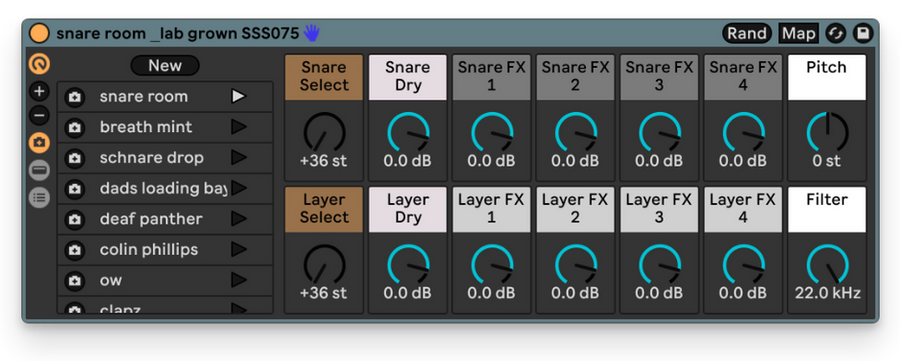The height and width of the screenshot is (361, 900).
Task: Toggle the grey chain selector view icon
Action: click(x=39, y=170)
